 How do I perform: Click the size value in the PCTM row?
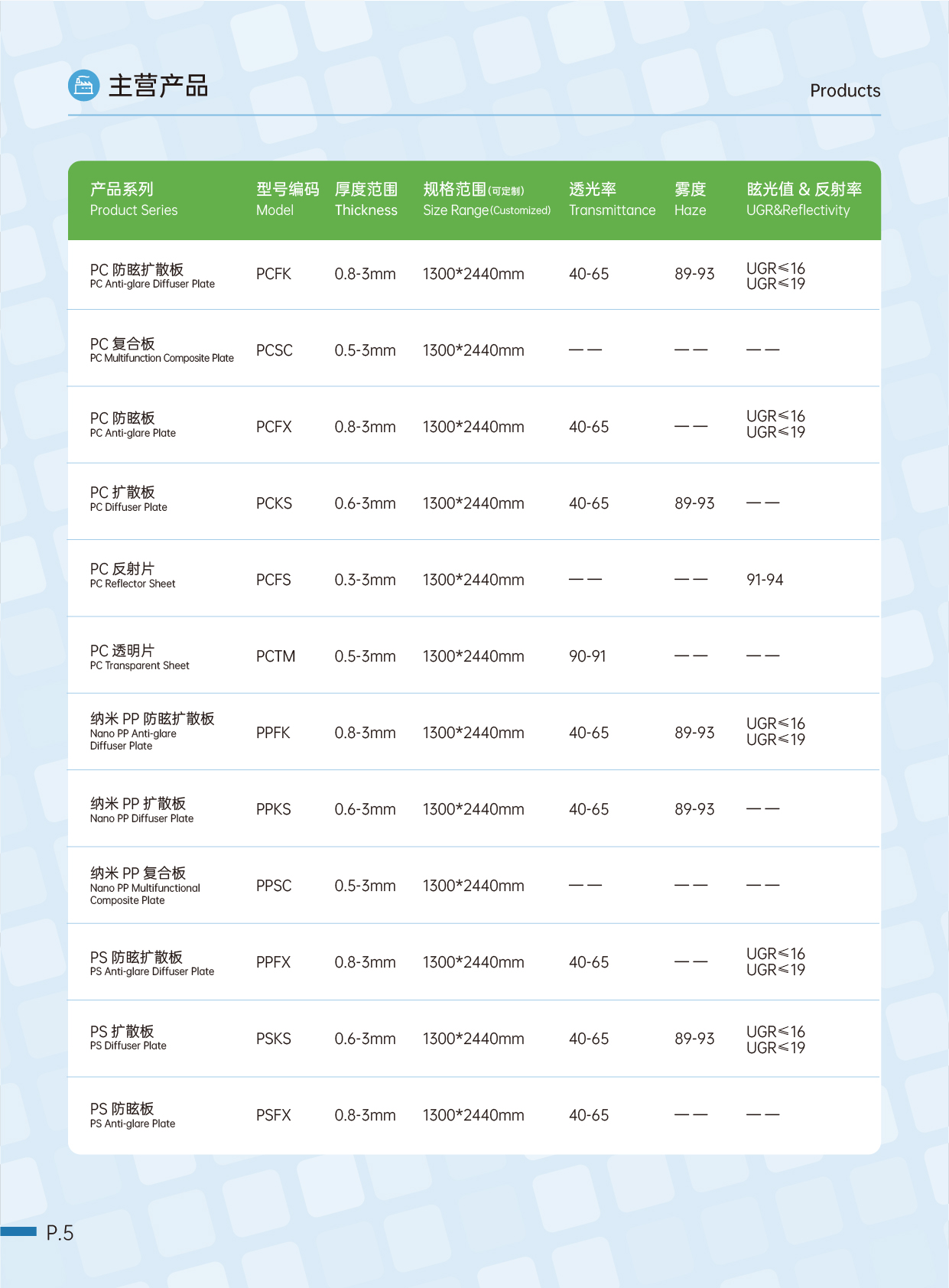click(x=473, y=656)
